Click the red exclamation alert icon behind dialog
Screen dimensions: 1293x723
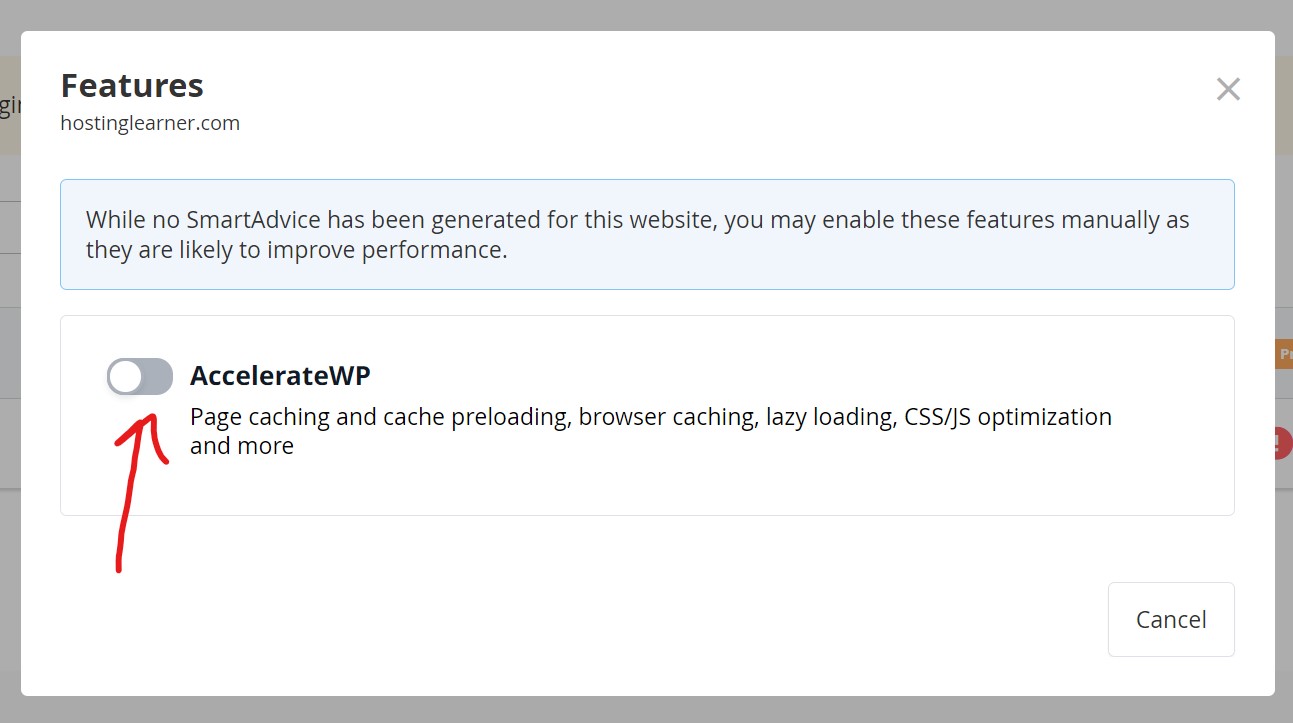(1283, 443)
